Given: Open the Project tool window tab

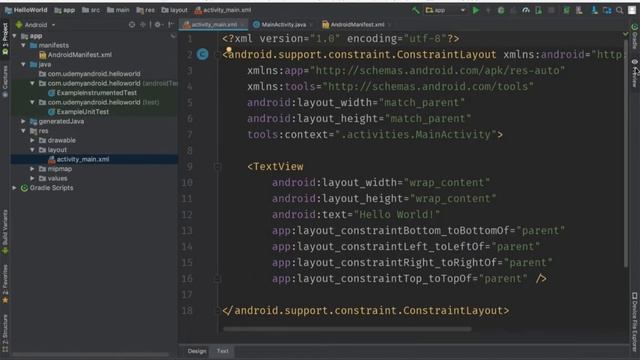Looking at the screenshot, I should (x=5, y=38).
